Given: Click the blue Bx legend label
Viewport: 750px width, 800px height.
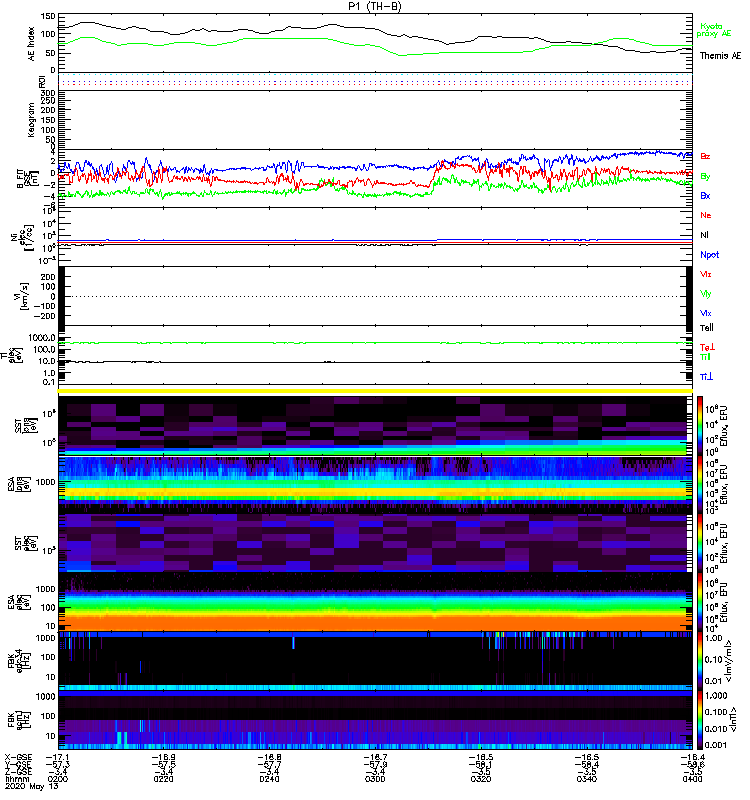Looking at the screenshot, I should click(x=705, y=196).
